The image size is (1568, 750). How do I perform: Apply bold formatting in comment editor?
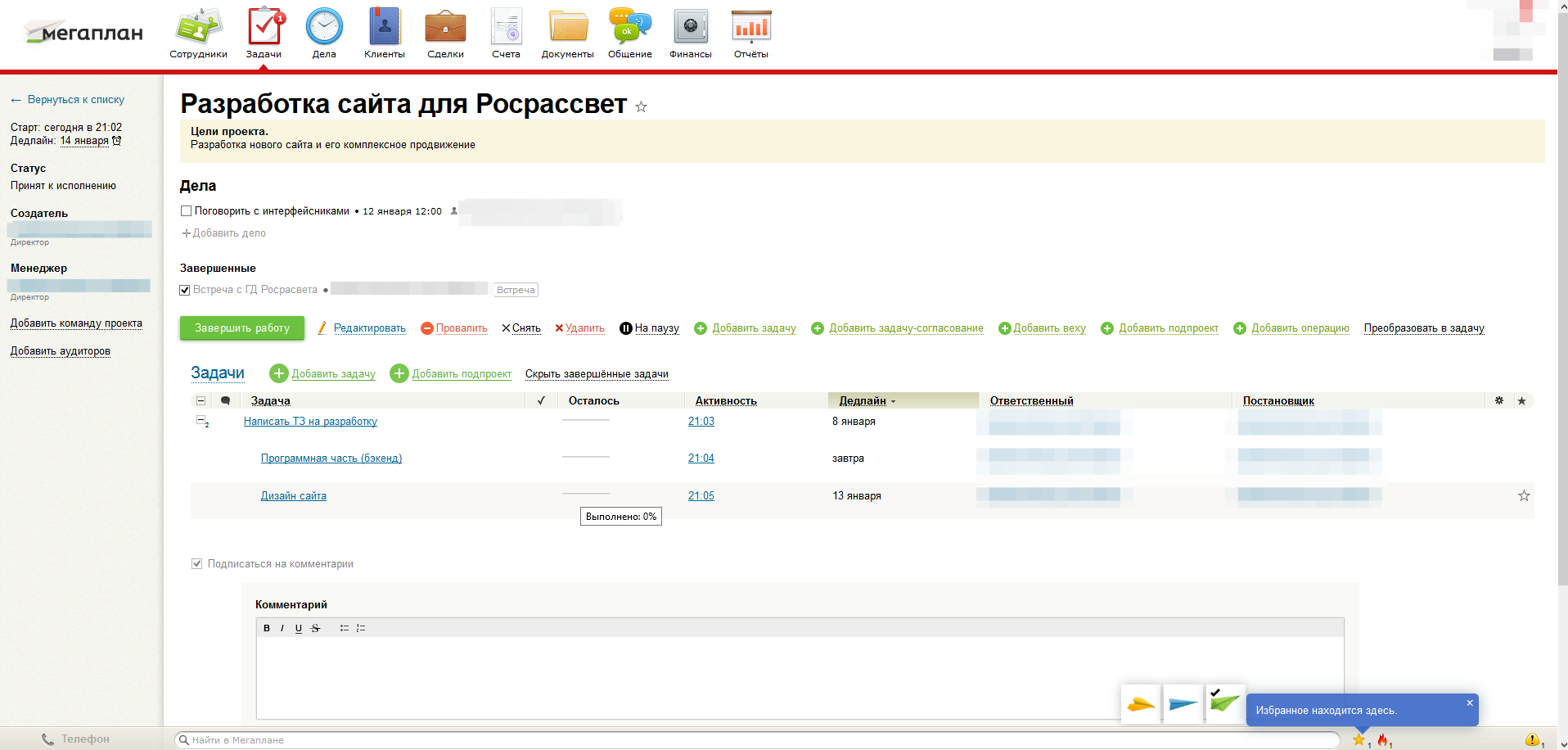click(x=267, y=628)
